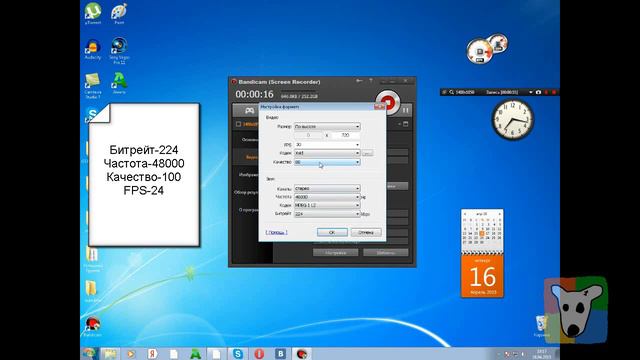Click the Windows Start button
Screen dimensions: 640x360
(x=88, y=353)
